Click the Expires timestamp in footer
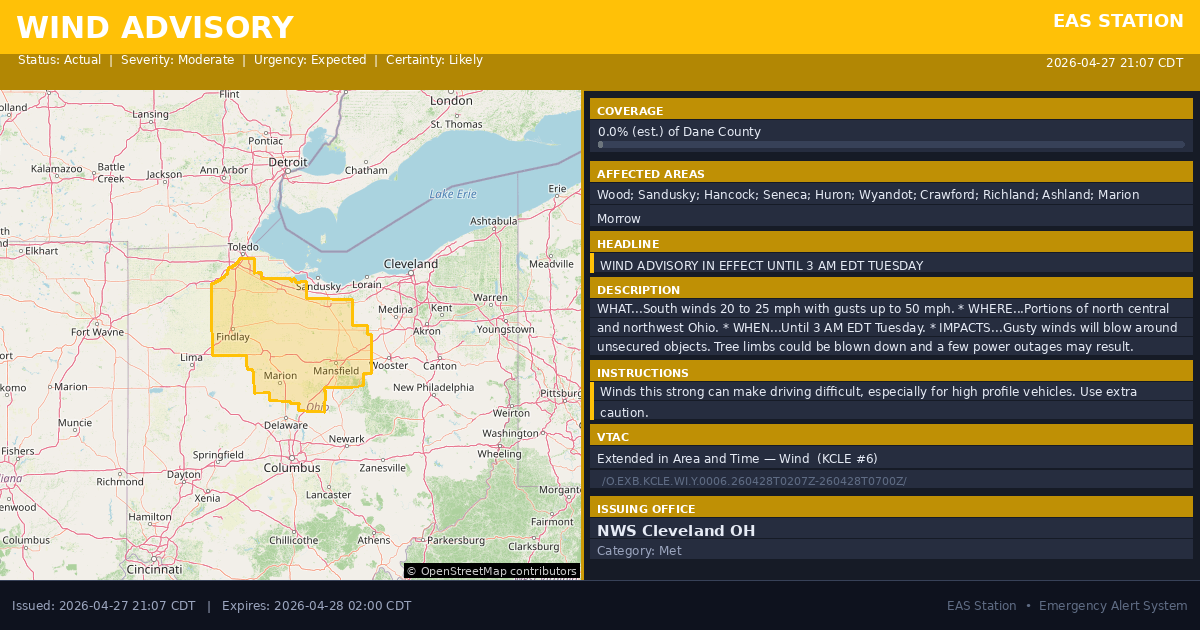The width and height of the screenshot is (1200, 630). (x=316, y=606)
